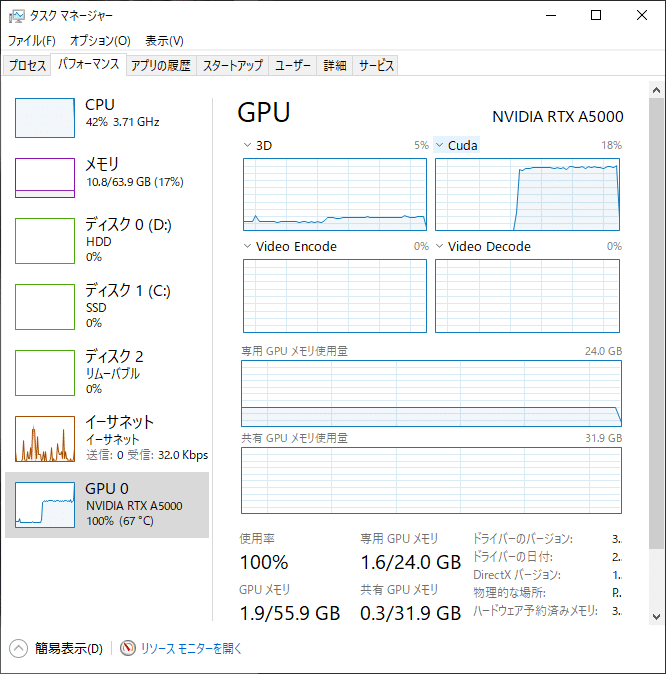Click the 3D engine usage graph
Screen dimensions: 666x674
335,194
